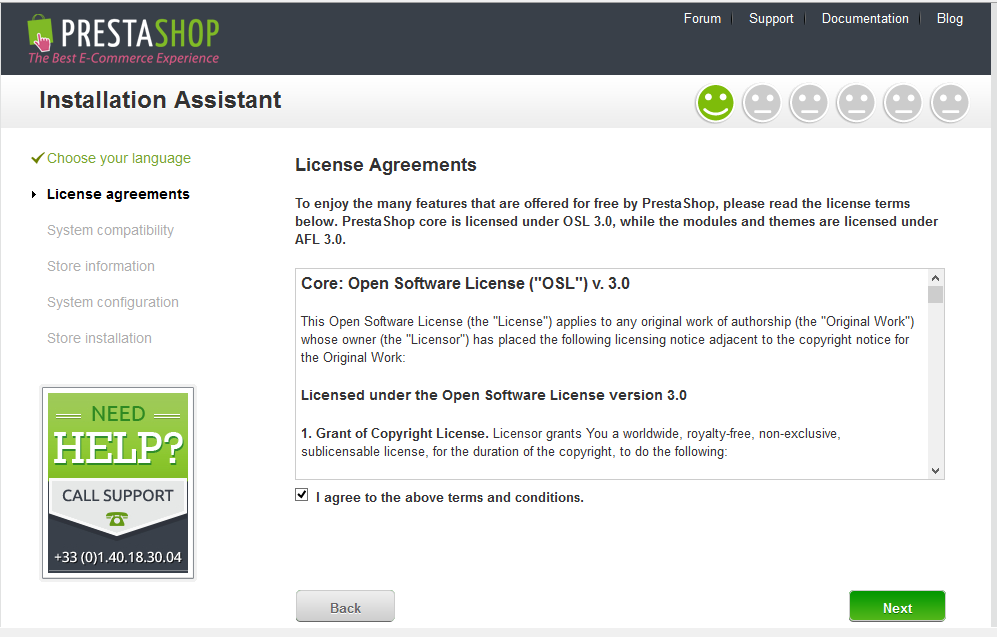
Task: Click the last gray smiley step icon
Action: (x=950, y=103)
